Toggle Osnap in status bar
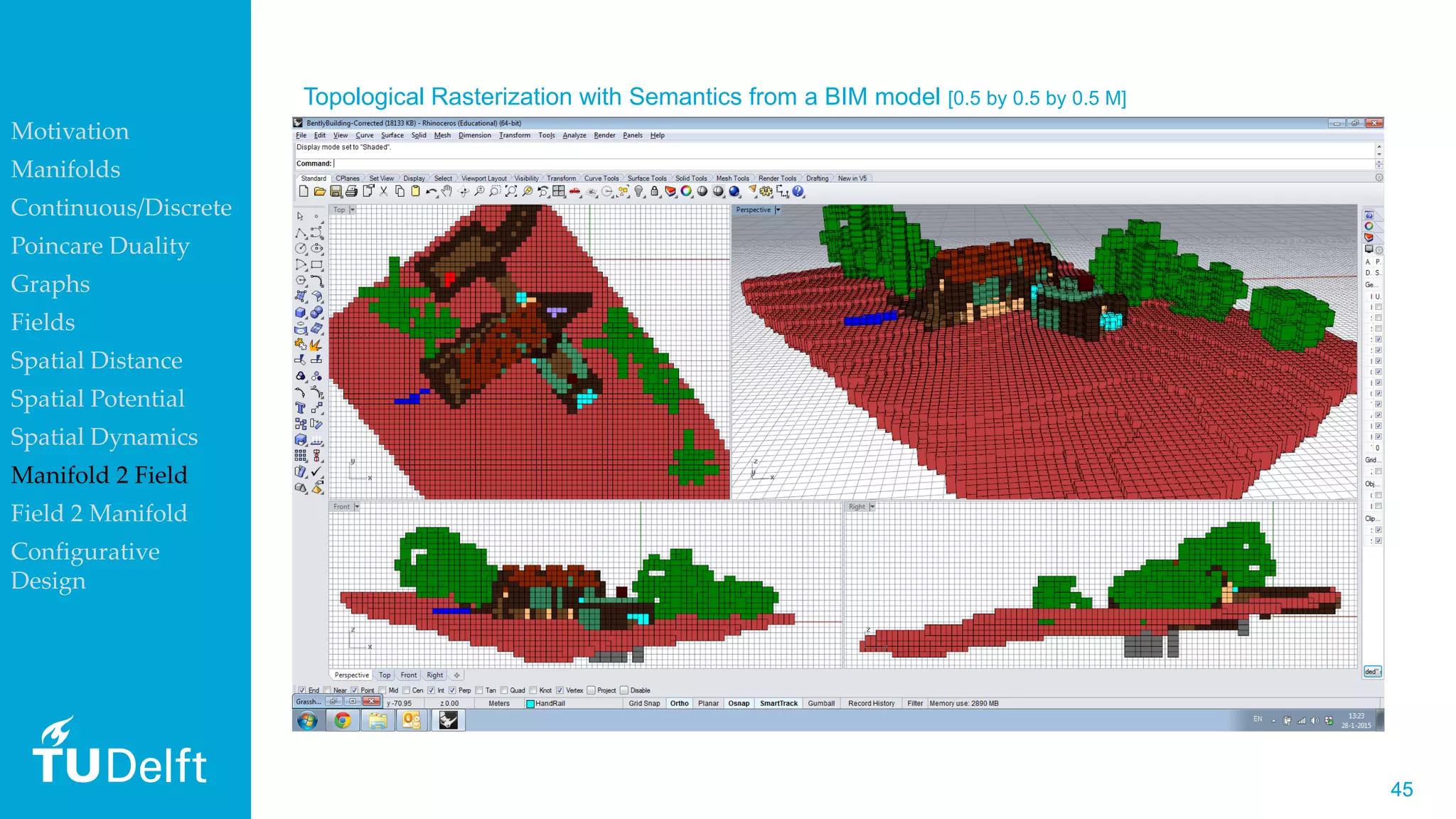The height and width of the screenshot is (819, 1456). tap(739, 703)
